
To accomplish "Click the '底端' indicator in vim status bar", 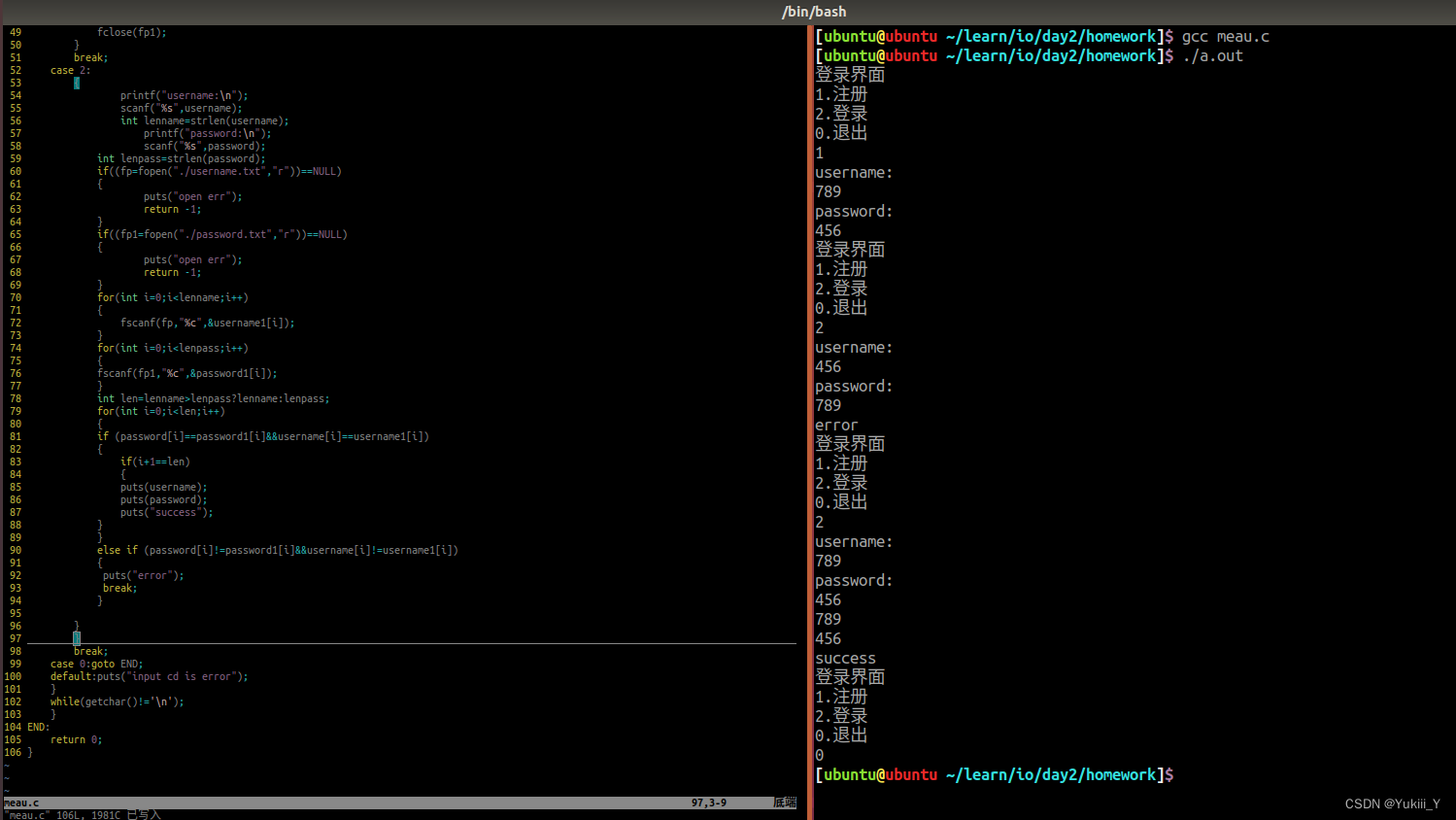I will coord(785,803).
